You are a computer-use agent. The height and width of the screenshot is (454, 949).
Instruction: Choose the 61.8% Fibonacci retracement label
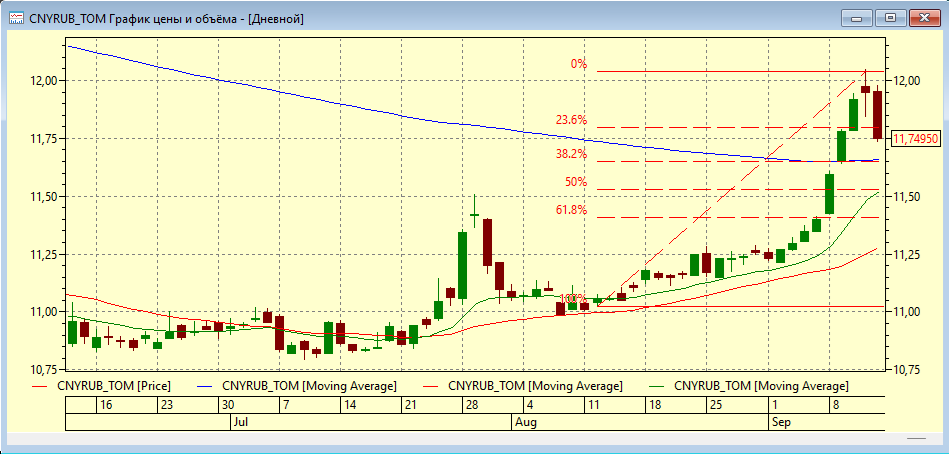[571, 210]
